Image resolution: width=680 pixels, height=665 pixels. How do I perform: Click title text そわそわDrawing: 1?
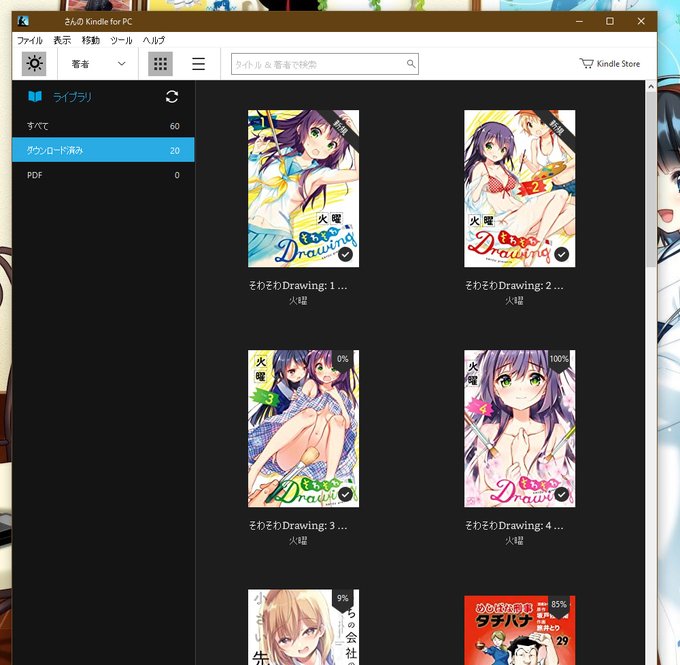(x=298, y=285)
